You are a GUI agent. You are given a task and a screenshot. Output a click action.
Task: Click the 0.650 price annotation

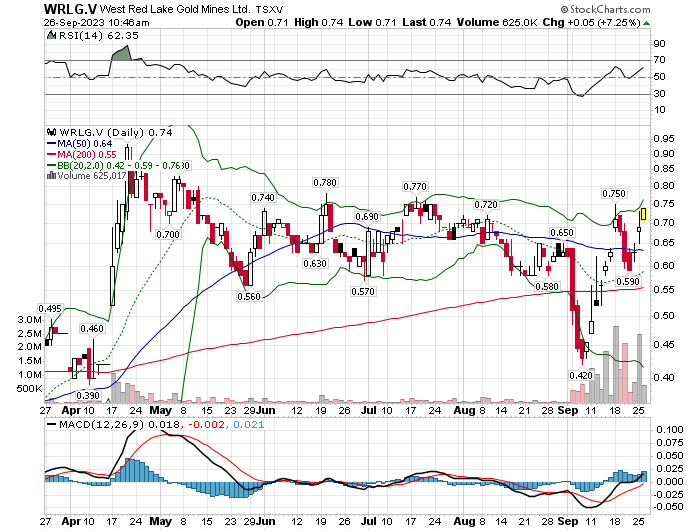tap(562, 233)
